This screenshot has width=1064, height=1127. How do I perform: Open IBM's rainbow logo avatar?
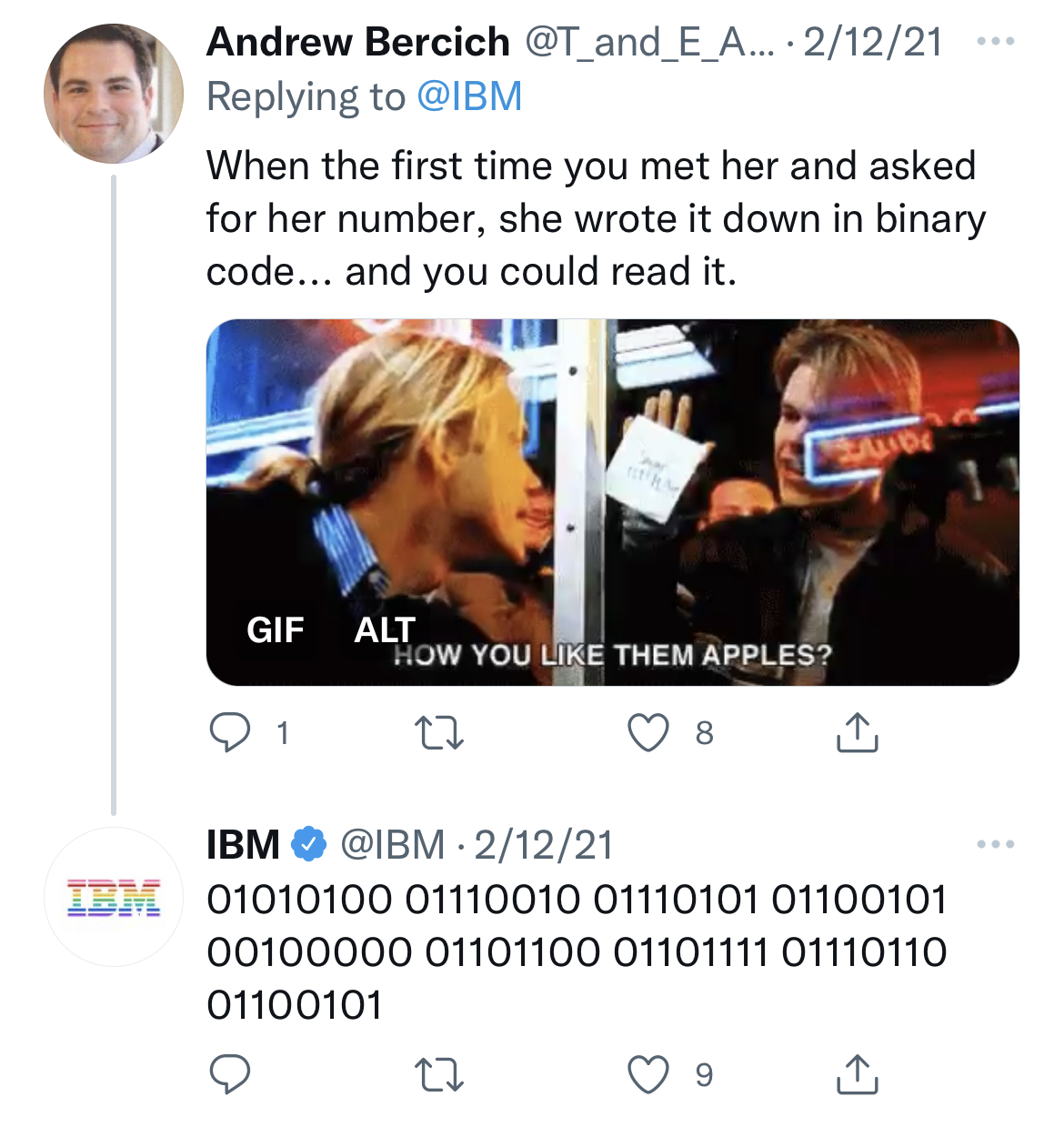114,897
